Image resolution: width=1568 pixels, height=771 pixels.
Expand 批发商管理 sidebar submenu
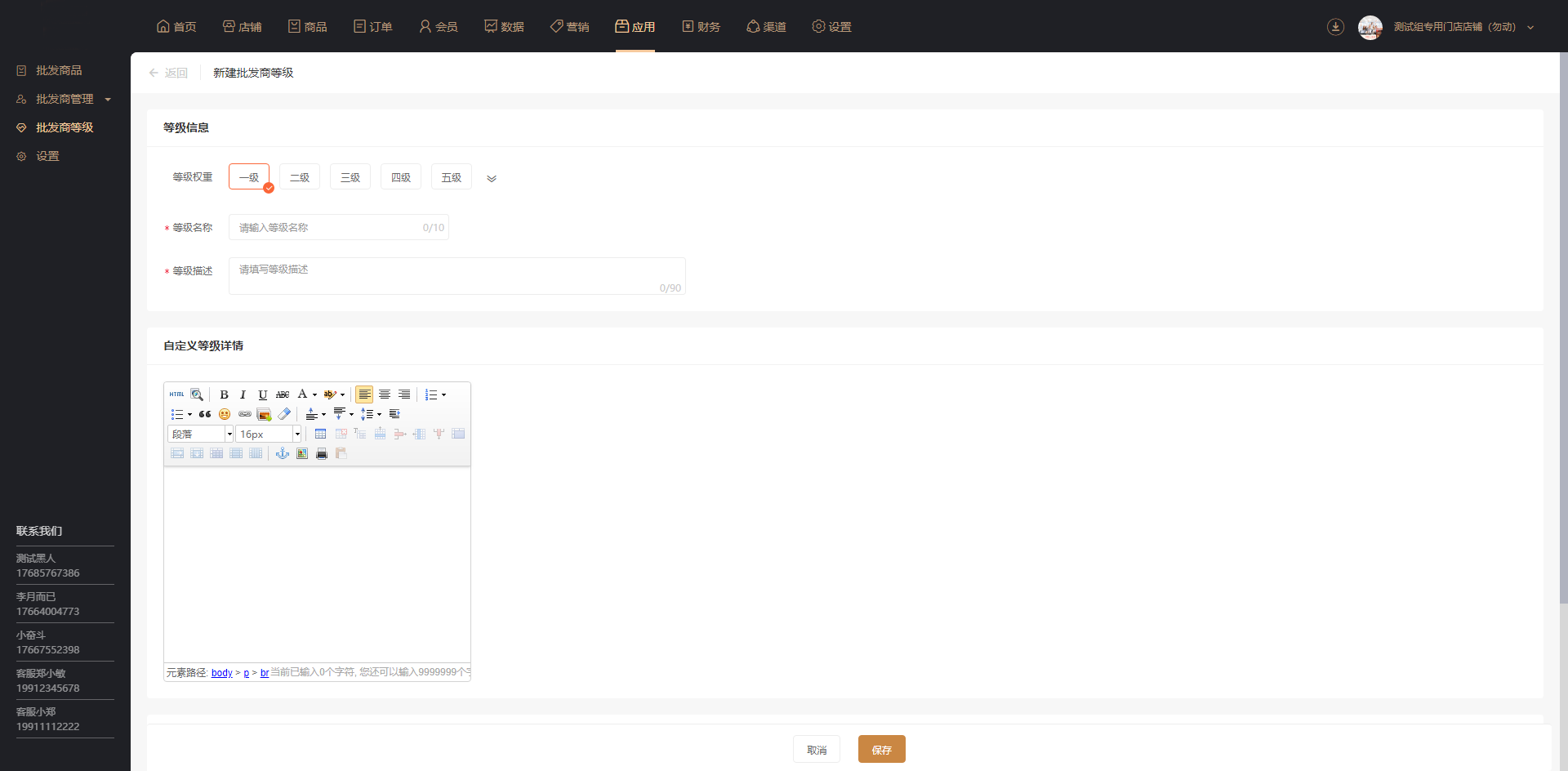coord(65,99)
